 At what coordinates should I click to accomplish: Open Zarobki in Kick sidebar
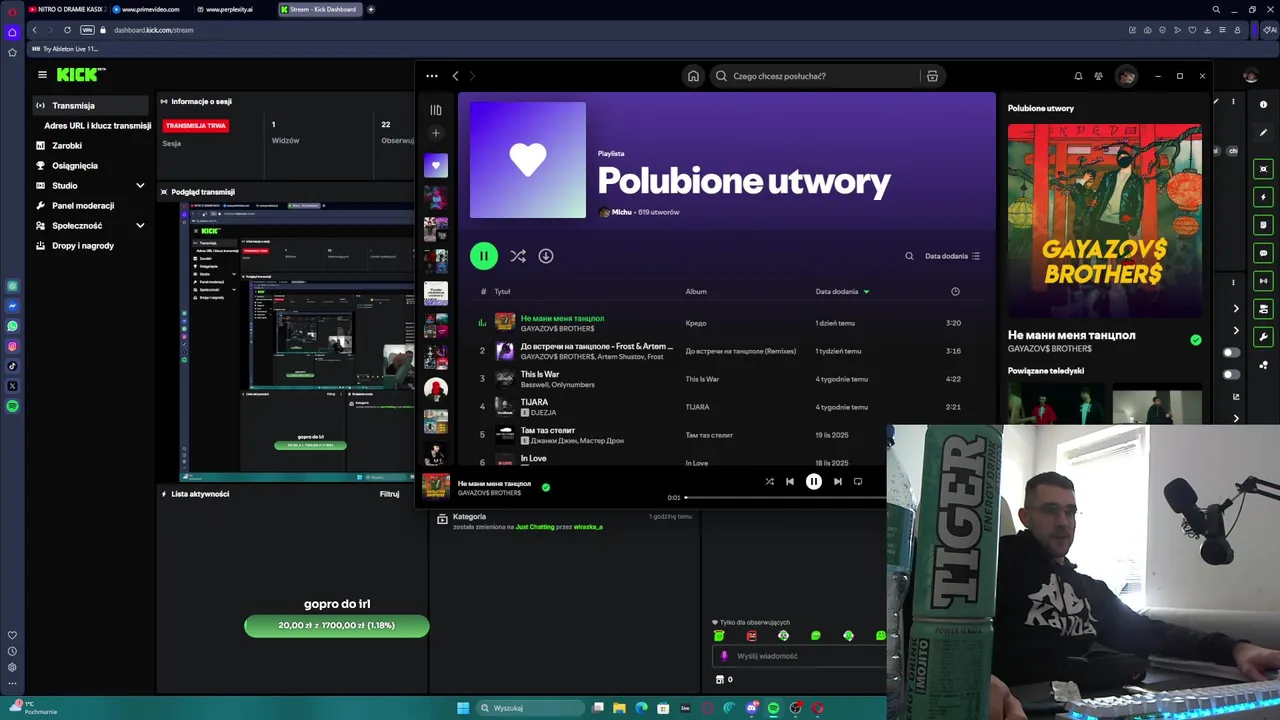[x=67, y=145]
